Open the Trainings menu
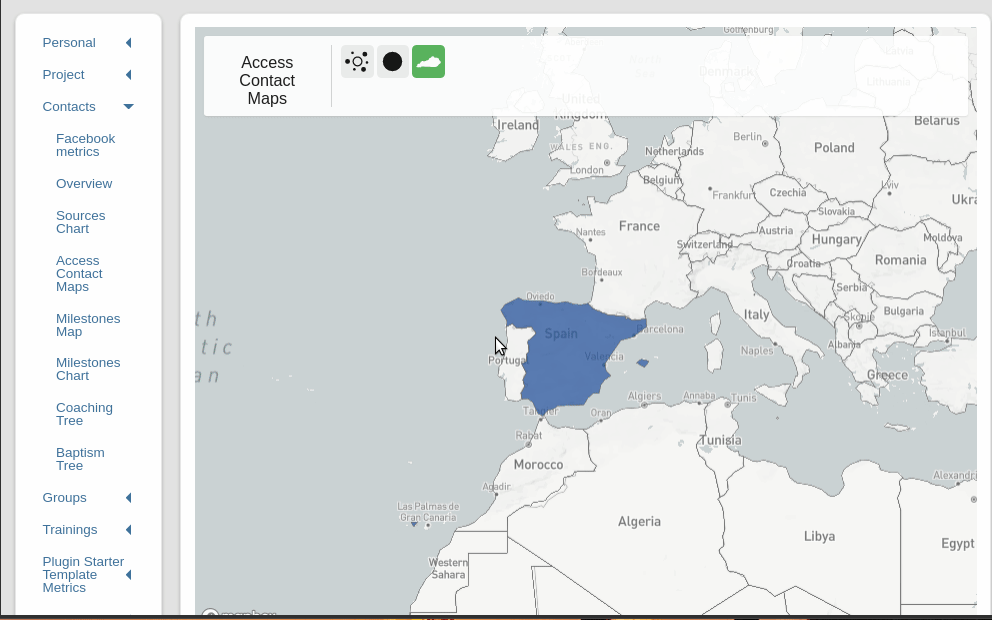 click(70, 530)
